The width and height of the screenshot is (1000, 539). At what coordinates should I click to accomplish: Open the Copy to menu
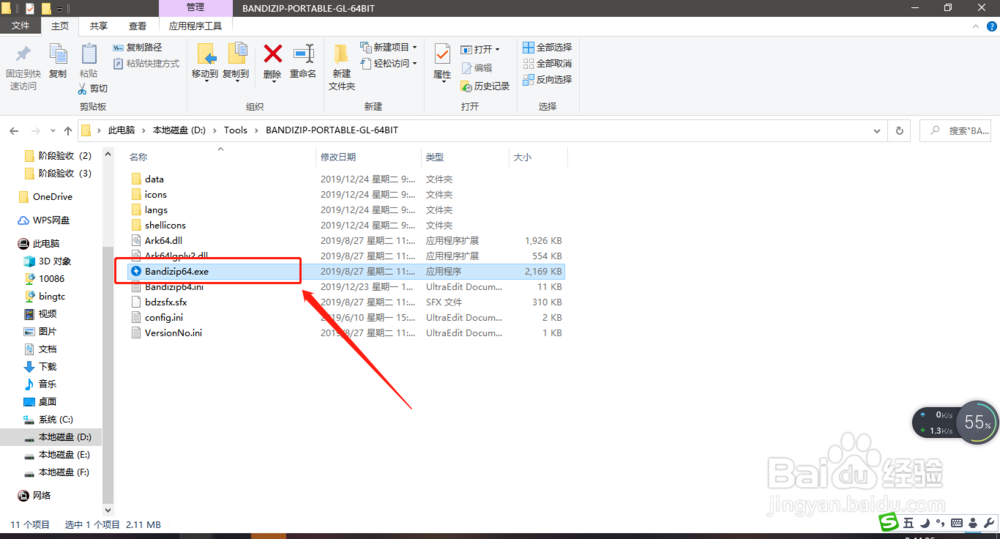pyautogui.click(x=236, y=63)
